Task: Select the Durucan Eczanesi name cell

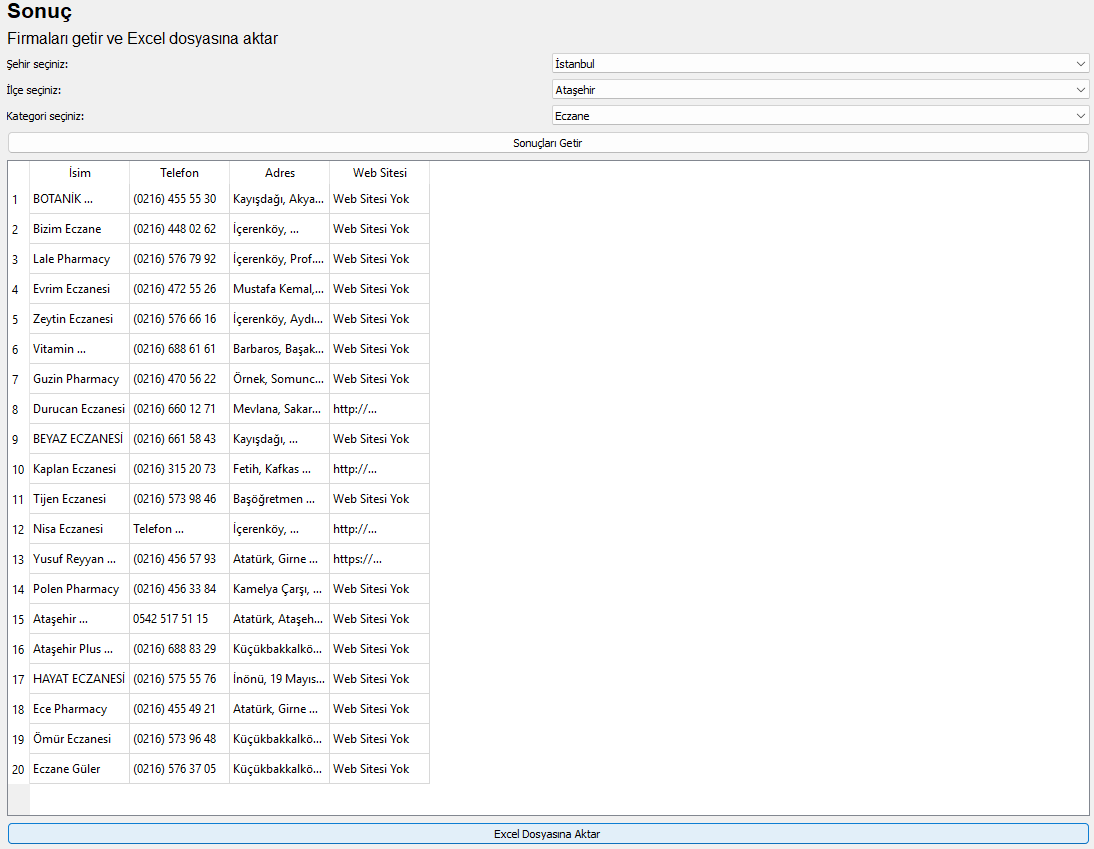Action: click(x=80, y=409)
